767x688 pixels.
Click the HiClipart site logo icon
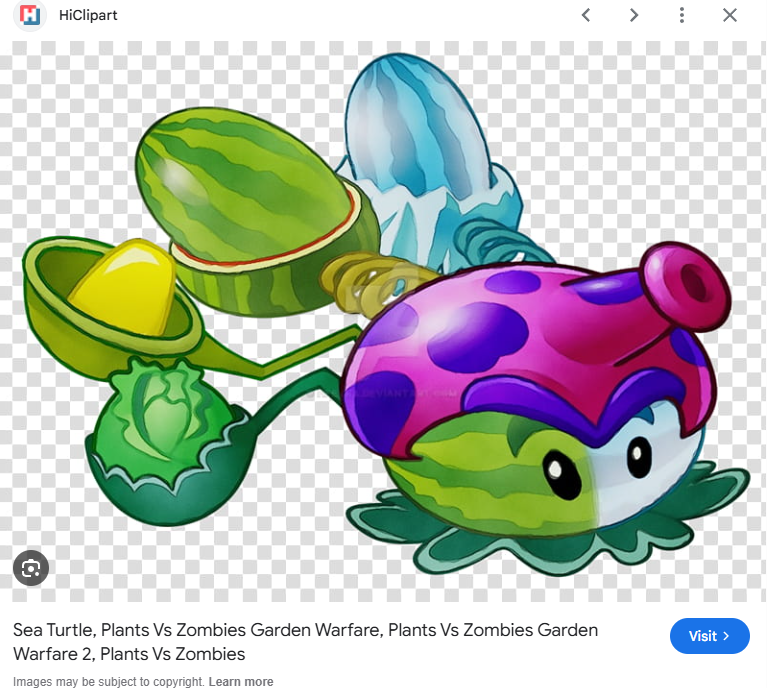(x=31, y=16)
